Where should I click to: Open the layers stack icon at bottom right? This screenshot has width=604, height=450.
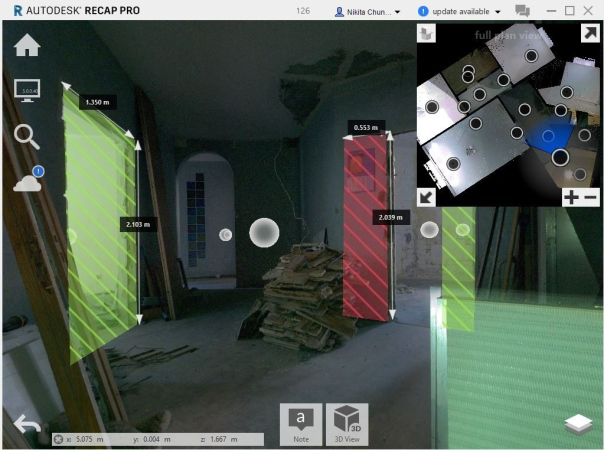coord(578,424)
